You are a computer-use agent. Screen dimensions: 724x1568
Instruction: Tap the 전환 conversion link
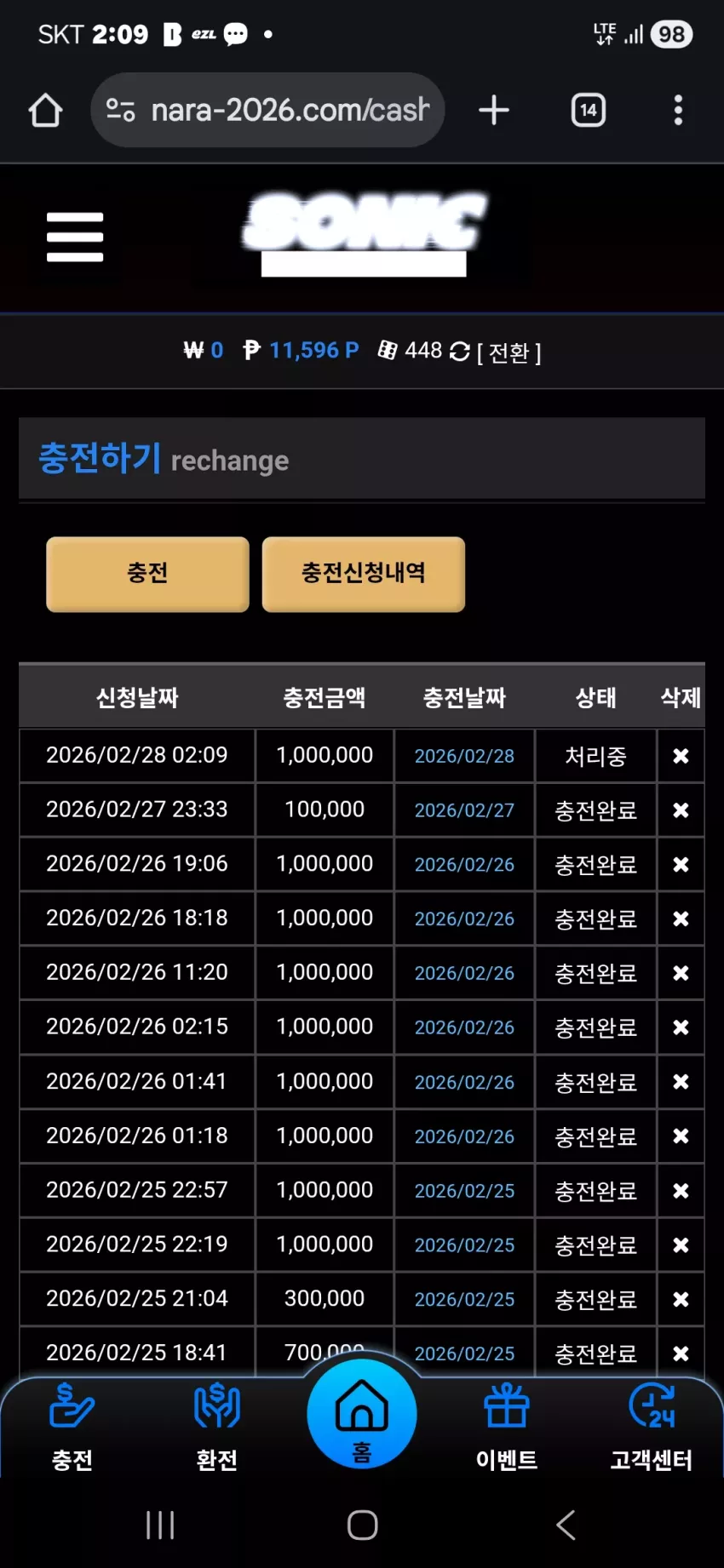pos(509,352)
